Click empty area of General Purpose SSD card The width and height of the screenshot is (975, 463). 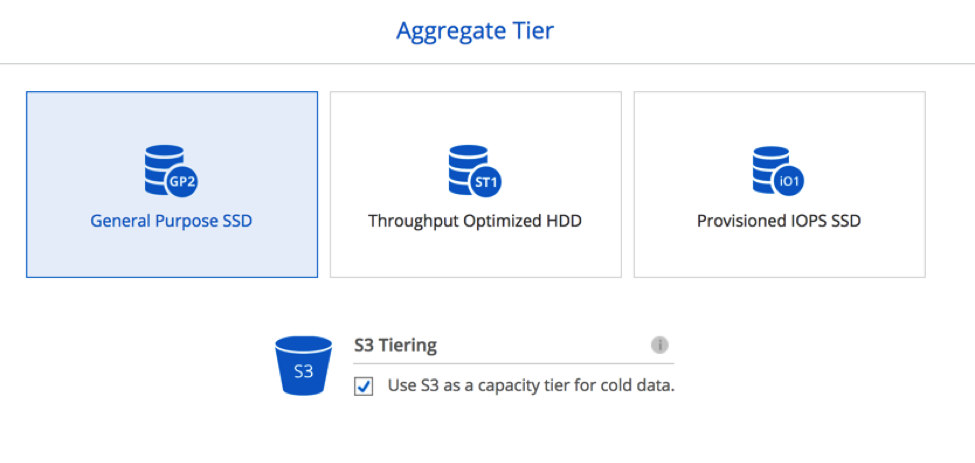pyautogui.click(x=80, y=130)
